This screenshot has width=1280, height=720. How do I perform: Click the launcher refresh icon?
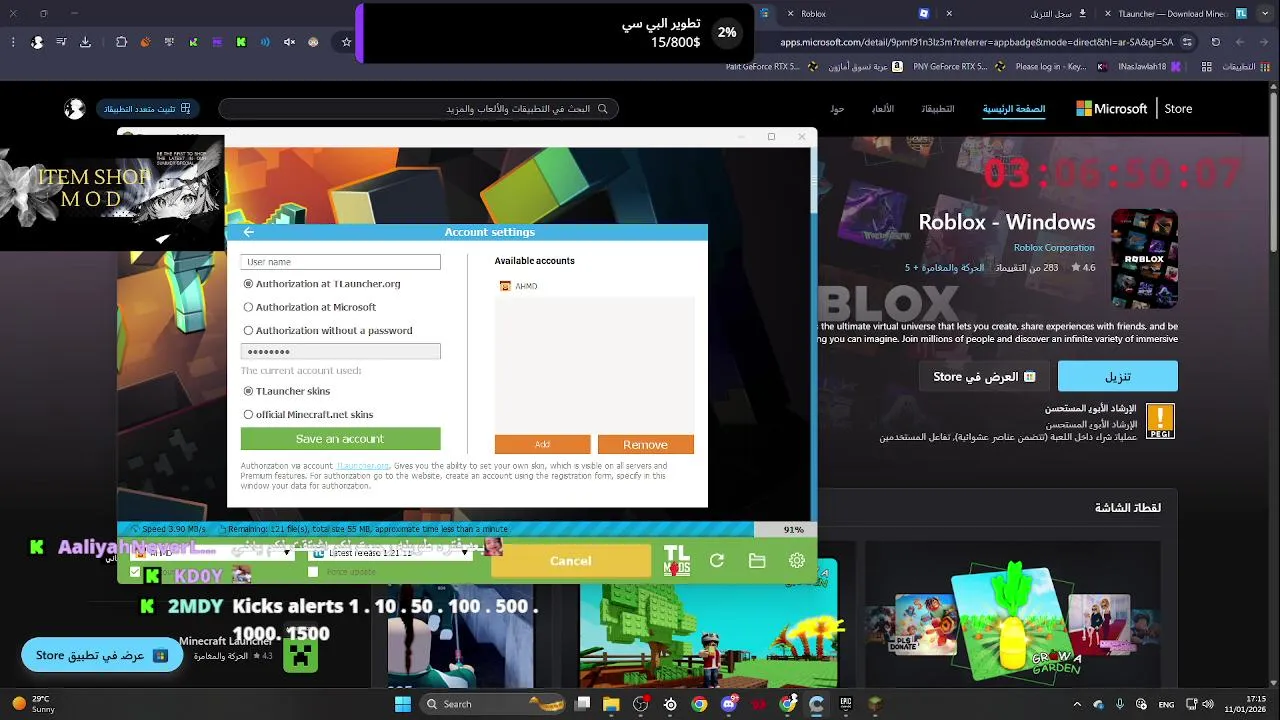click(717, 561)
